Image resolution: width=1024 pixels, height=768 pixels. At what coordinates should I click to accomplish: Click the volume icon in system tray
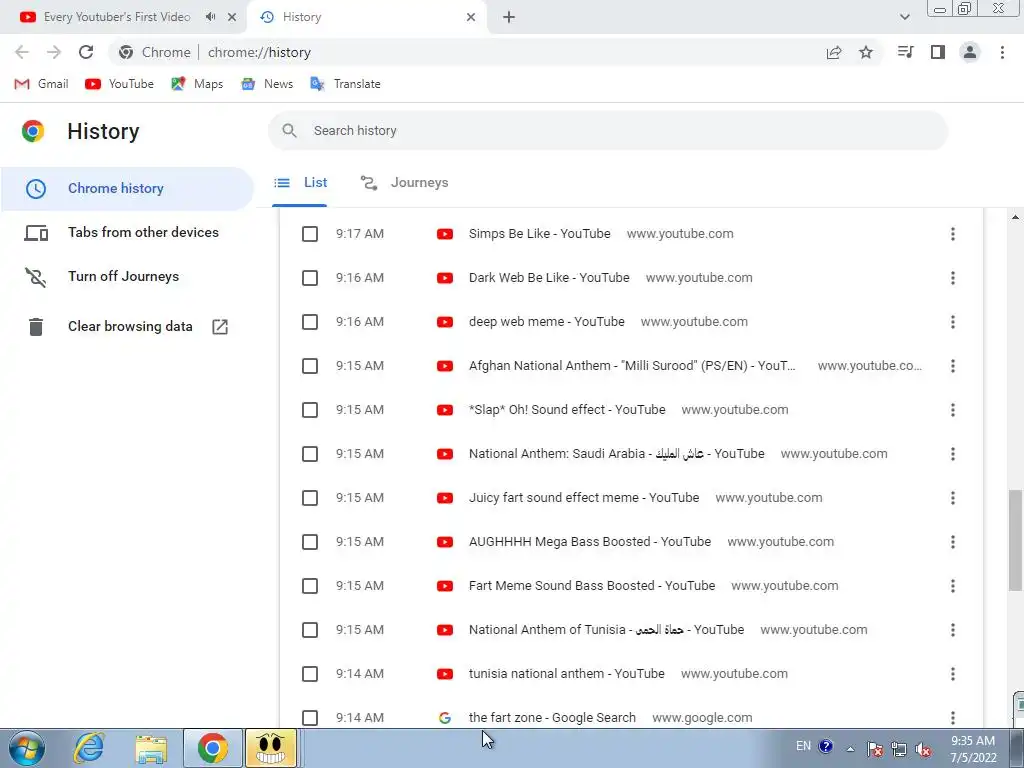(923, 748)
